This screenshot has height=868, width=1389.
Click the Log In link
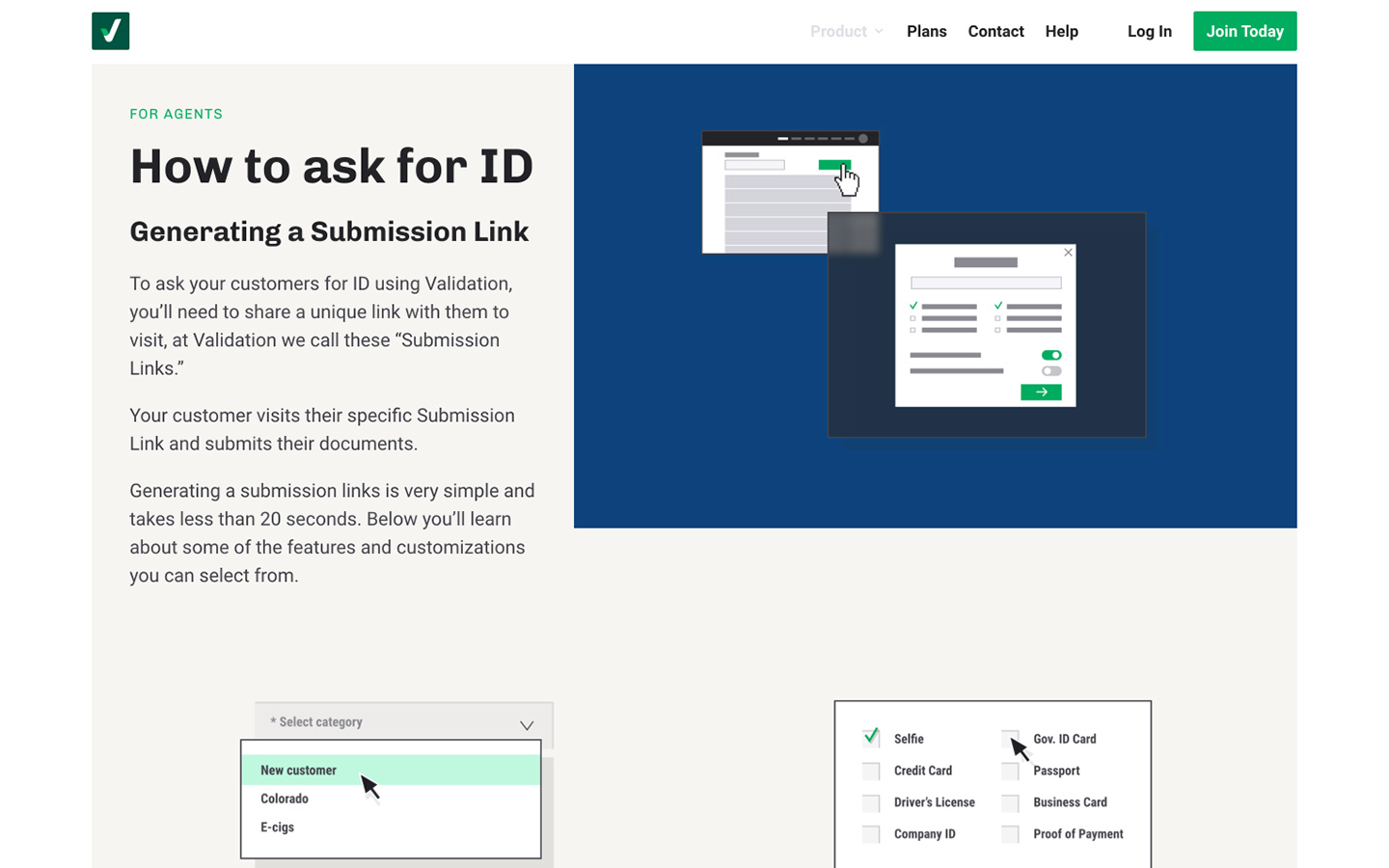[1149, 32]
